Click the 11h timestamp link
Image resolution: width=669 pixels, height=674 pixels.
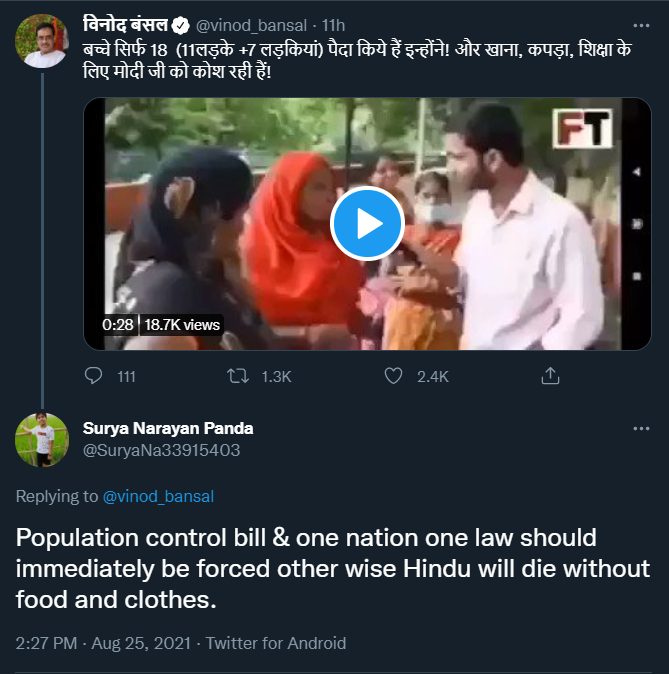click(x=333, y=26)
